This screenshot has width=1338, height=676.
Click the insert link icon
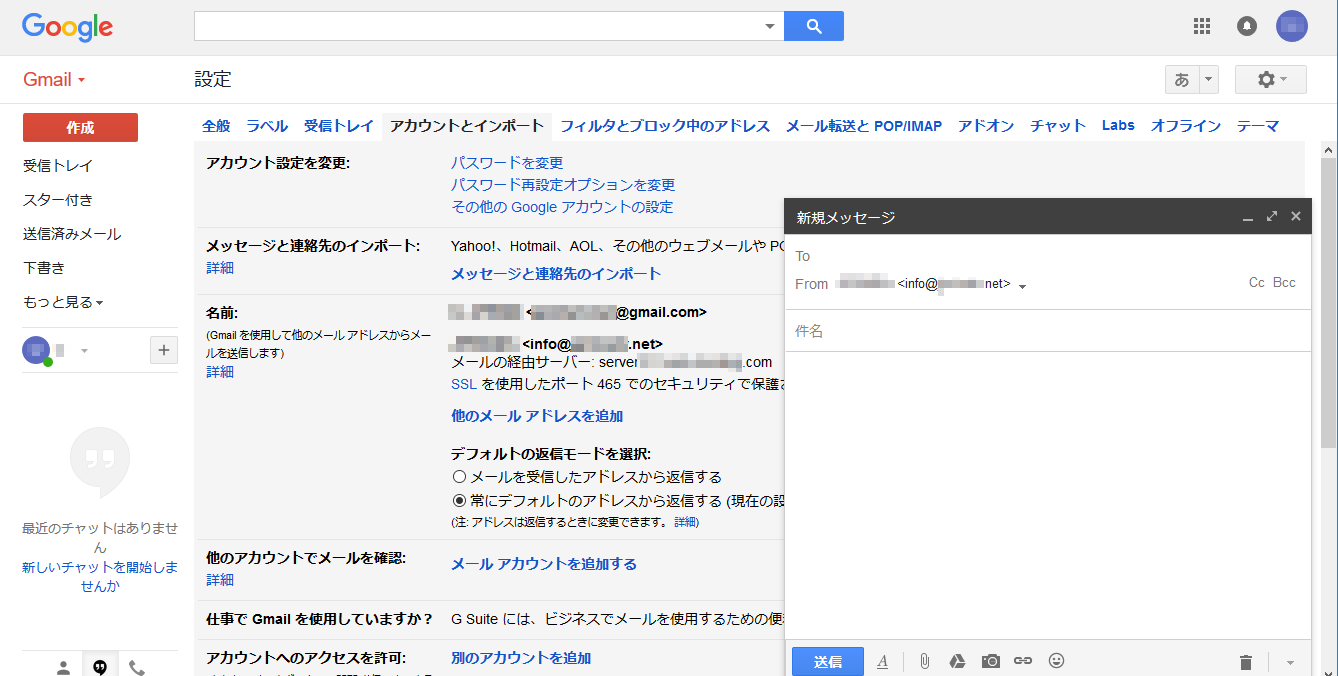click(1022, 662)
